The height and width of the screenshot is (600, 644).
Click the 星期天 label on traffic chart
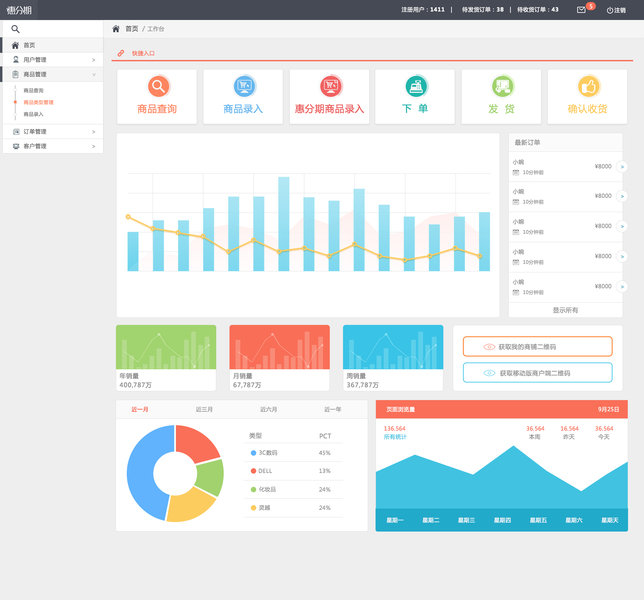[x=610, y=520]
